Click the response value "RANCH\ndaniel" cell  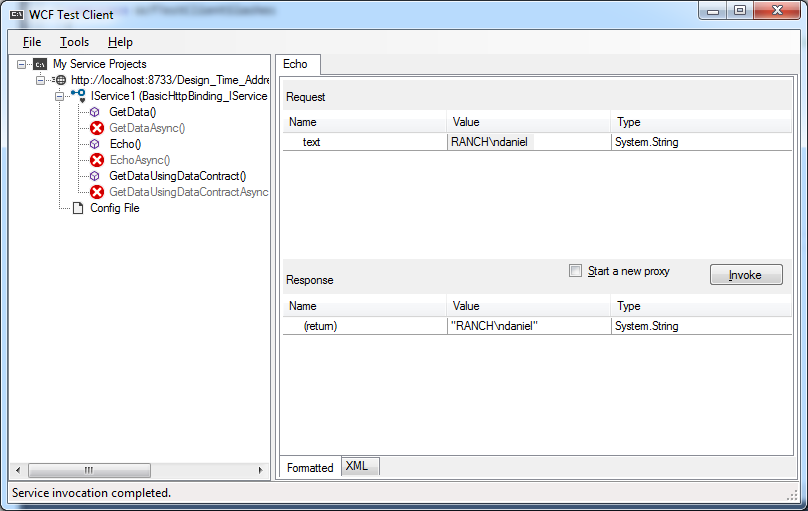pos(529,326)
